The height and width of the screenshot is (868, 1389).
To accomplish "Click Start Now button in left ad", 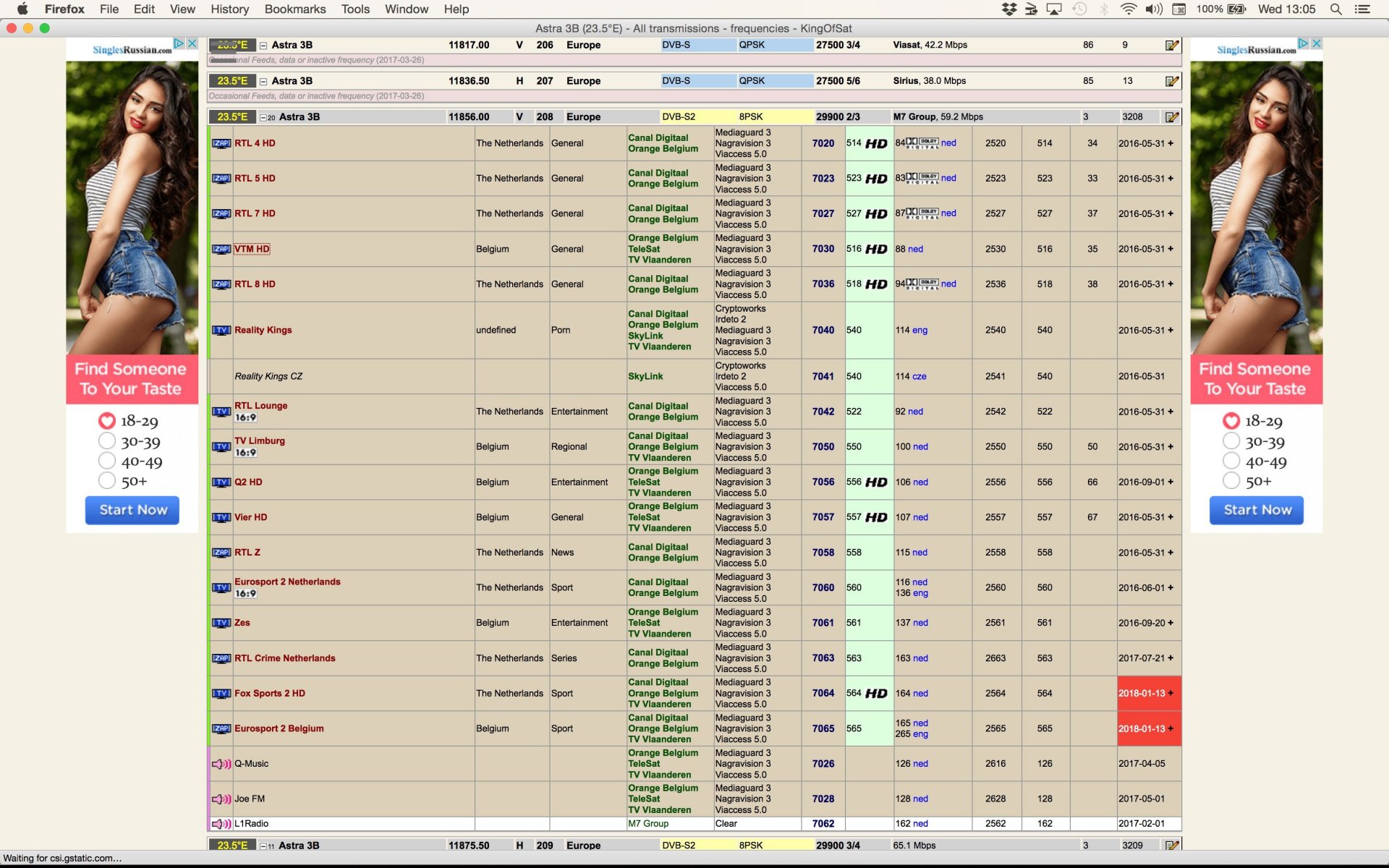I will [x=132, y=510].
